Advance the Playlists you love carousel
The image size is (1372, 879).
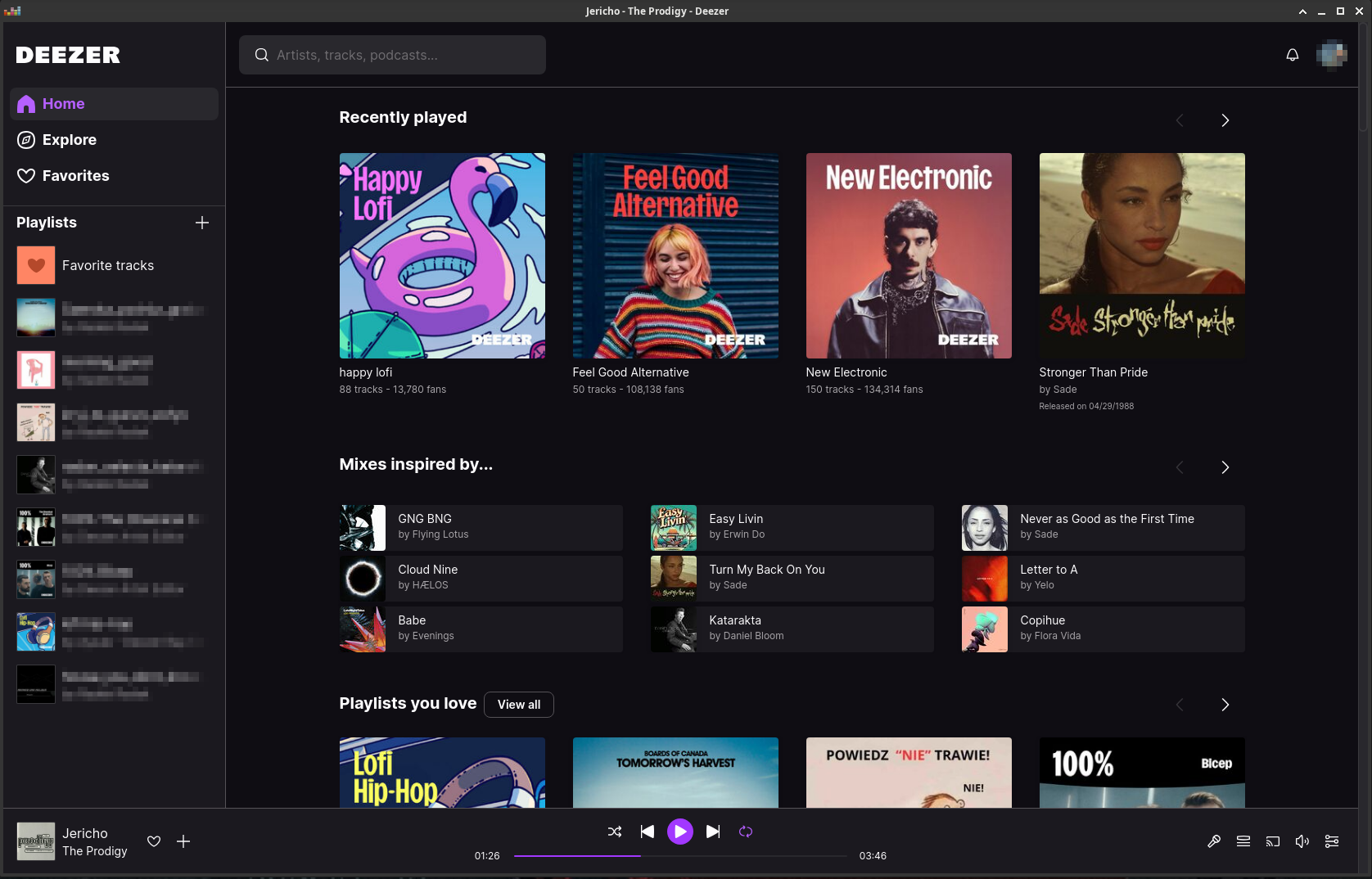(x=1225, y=704)
